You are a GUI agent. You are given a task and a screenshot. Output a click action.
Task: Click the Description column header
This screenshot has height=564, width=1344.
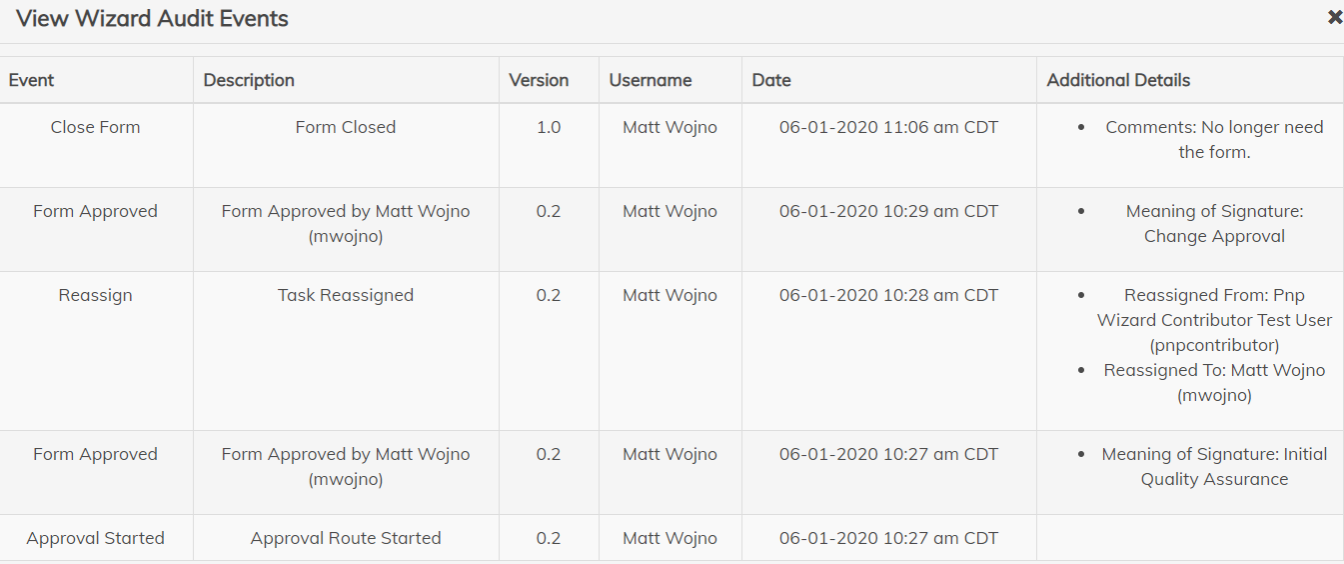(x=249, y=80)
